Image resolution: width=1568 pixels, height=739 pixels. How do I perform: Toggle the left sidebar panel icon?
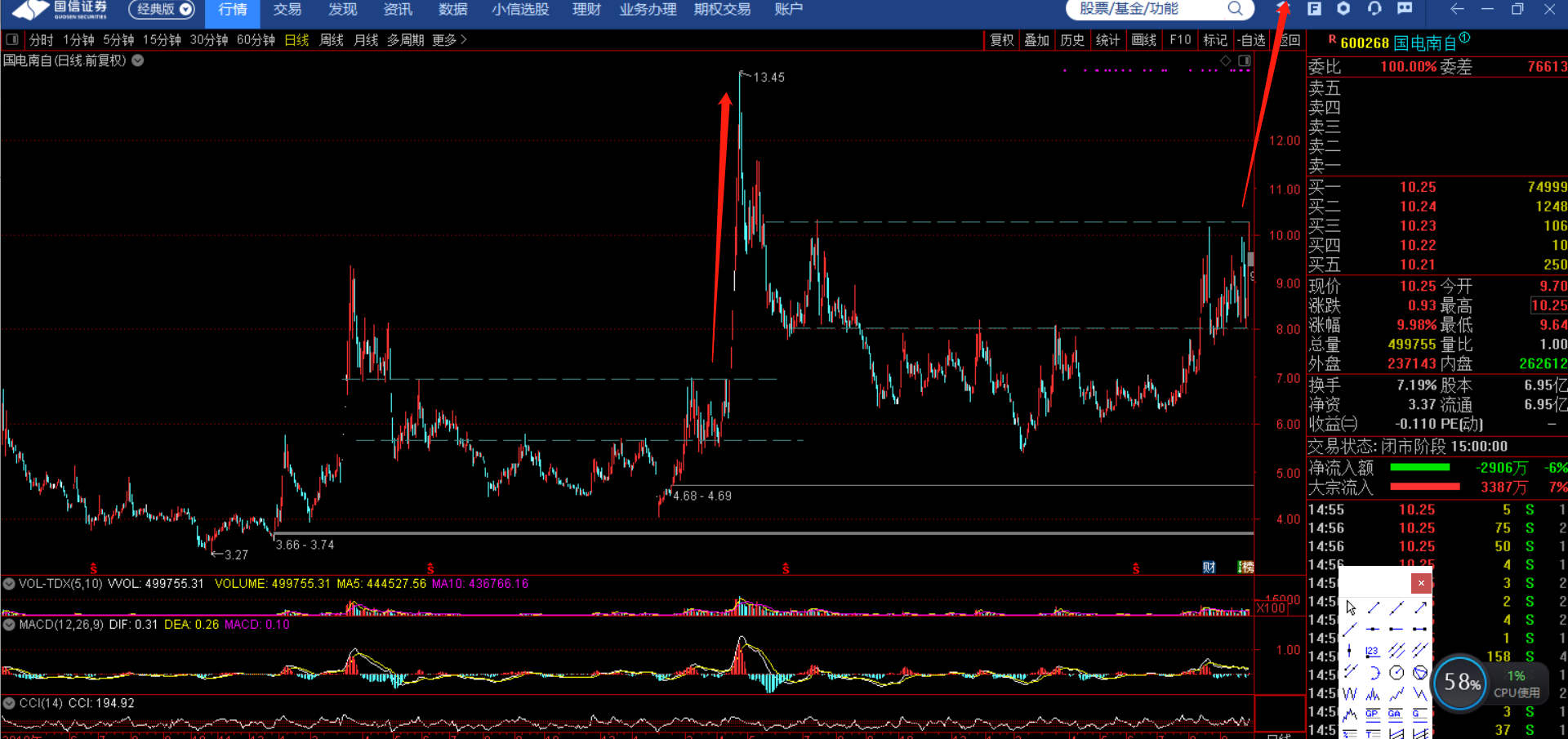tap(12, 39)
